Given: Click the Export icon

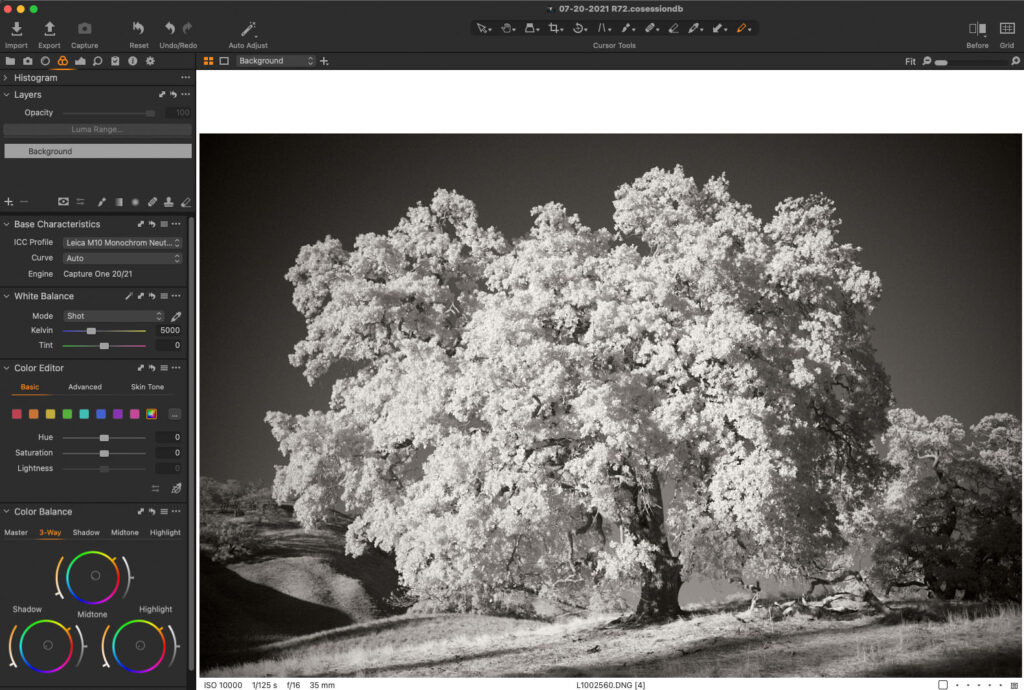Looking at the screenshot, I should (x=49, y=29).
